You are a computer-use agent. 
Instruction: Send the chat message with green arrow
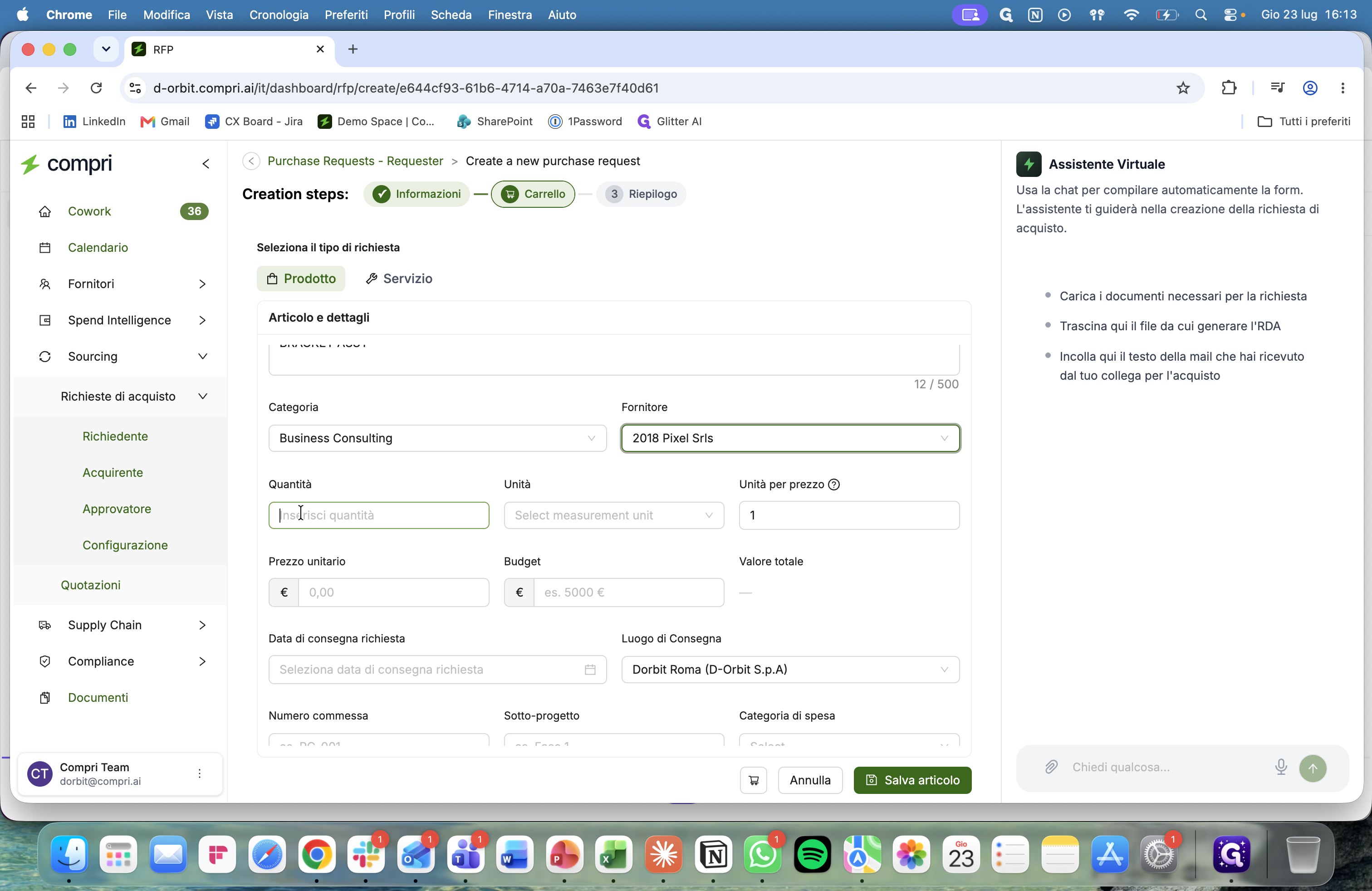(1313, 768)
